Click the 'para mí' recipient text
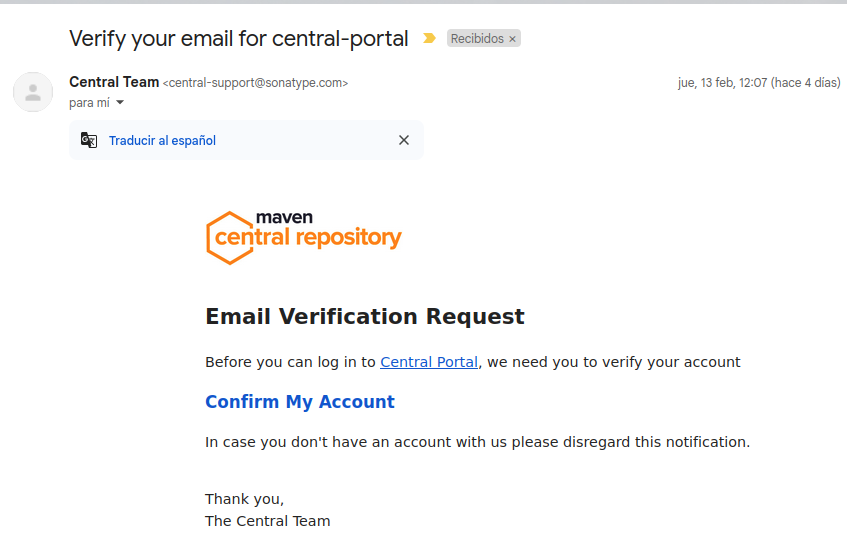The width and height of the screenshot is (847, 540). tap(89, 103)
